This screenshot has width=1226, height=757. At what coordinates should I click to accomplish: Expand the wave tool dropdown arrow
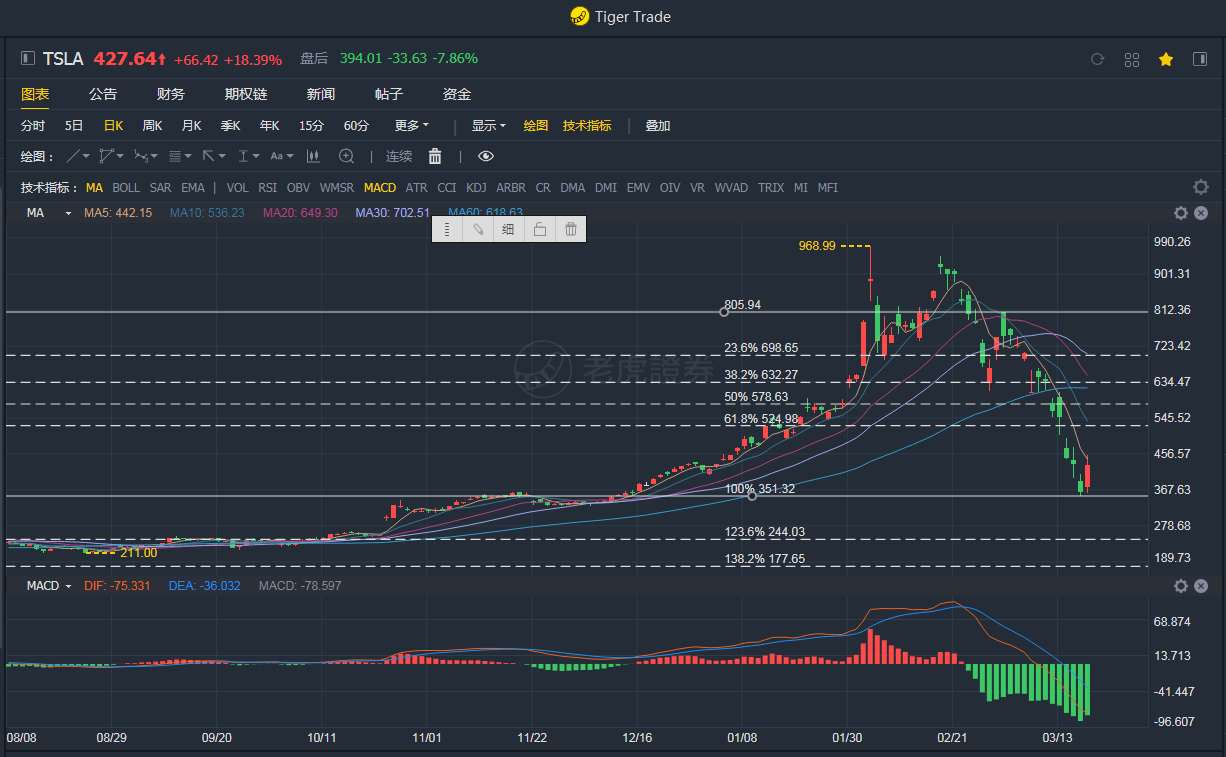click(x=154, y=156)
